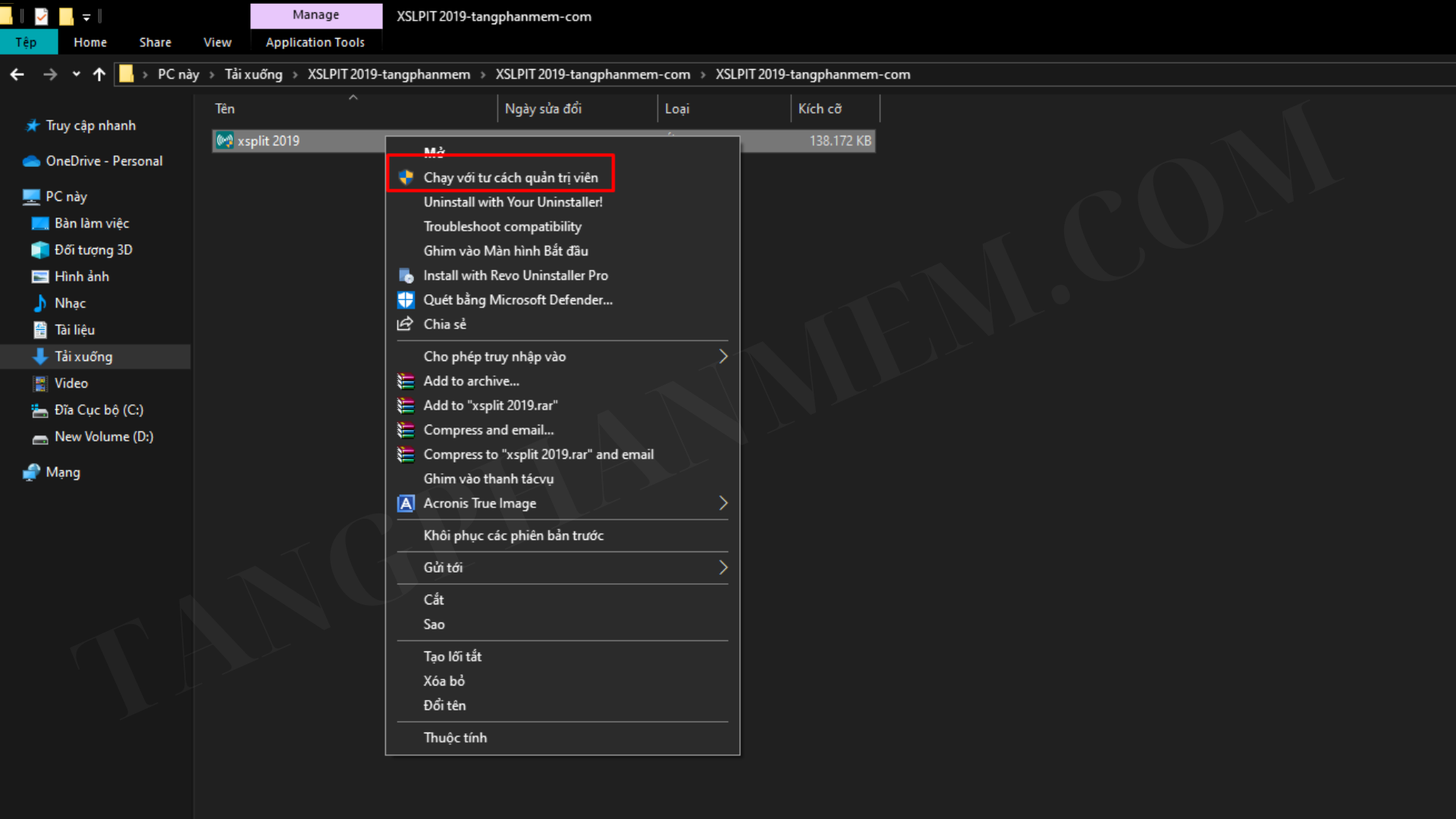The image size is (1456, 819).
Task: Expand the 'Cho phép truy nhập vào' submenu
Action: 723,356
